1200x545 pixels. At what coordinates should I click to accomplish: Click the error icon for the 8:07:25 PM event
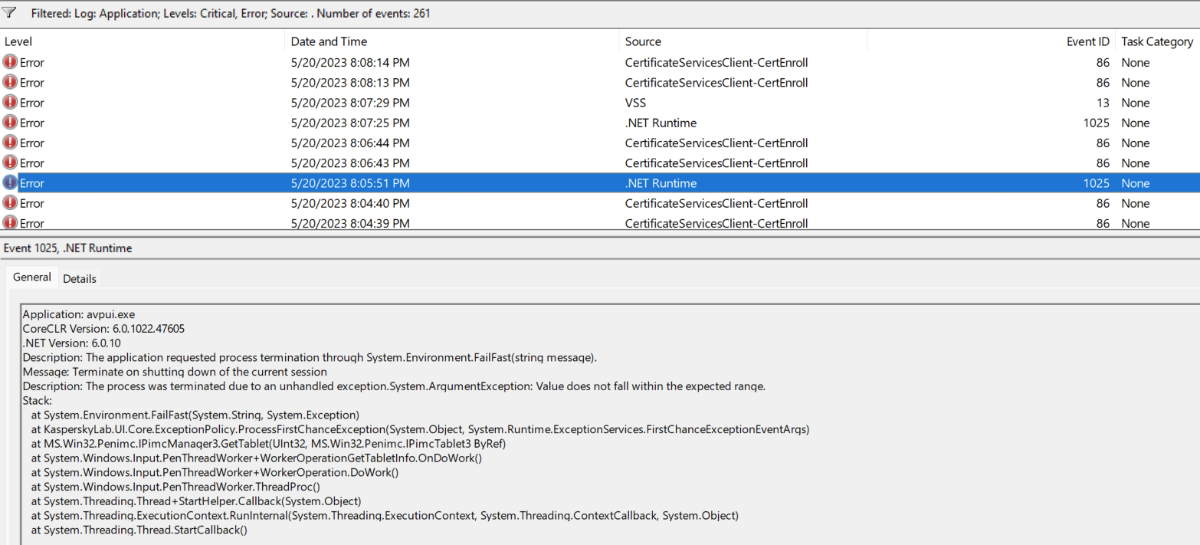[10, 123]
